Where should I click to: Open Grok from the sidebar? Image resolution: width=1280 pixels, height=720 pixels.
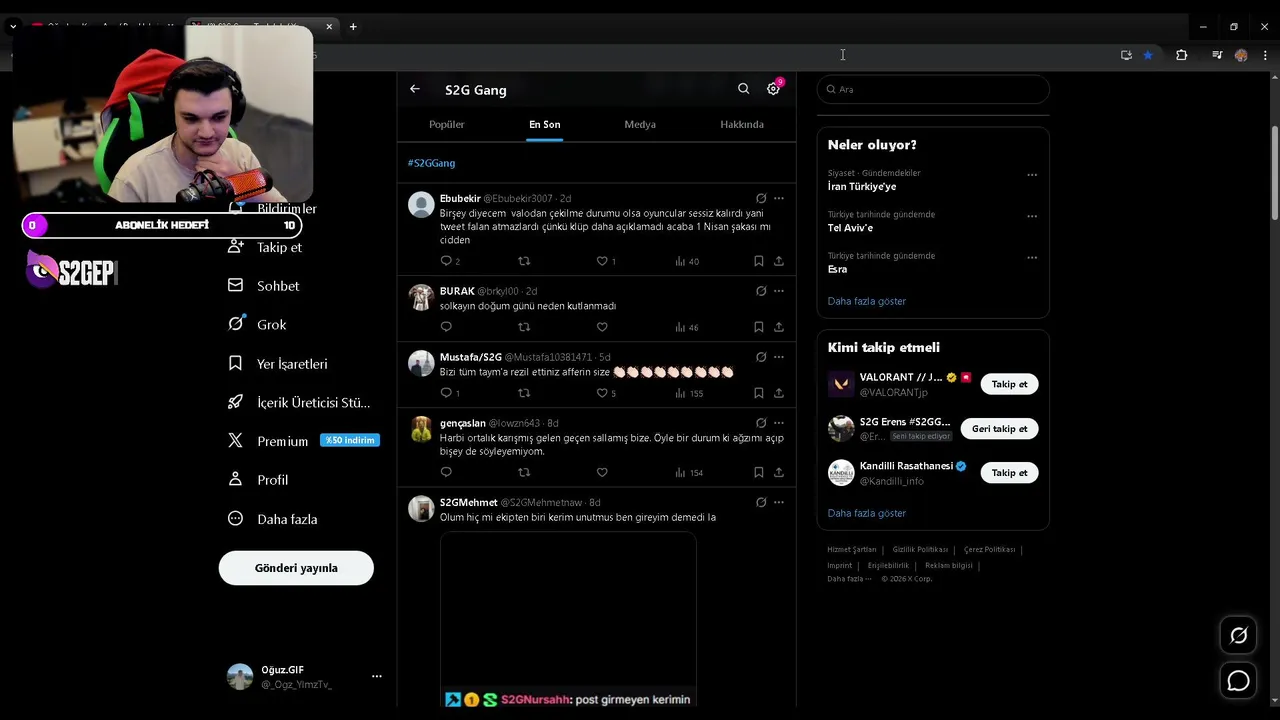click(257, 324)
